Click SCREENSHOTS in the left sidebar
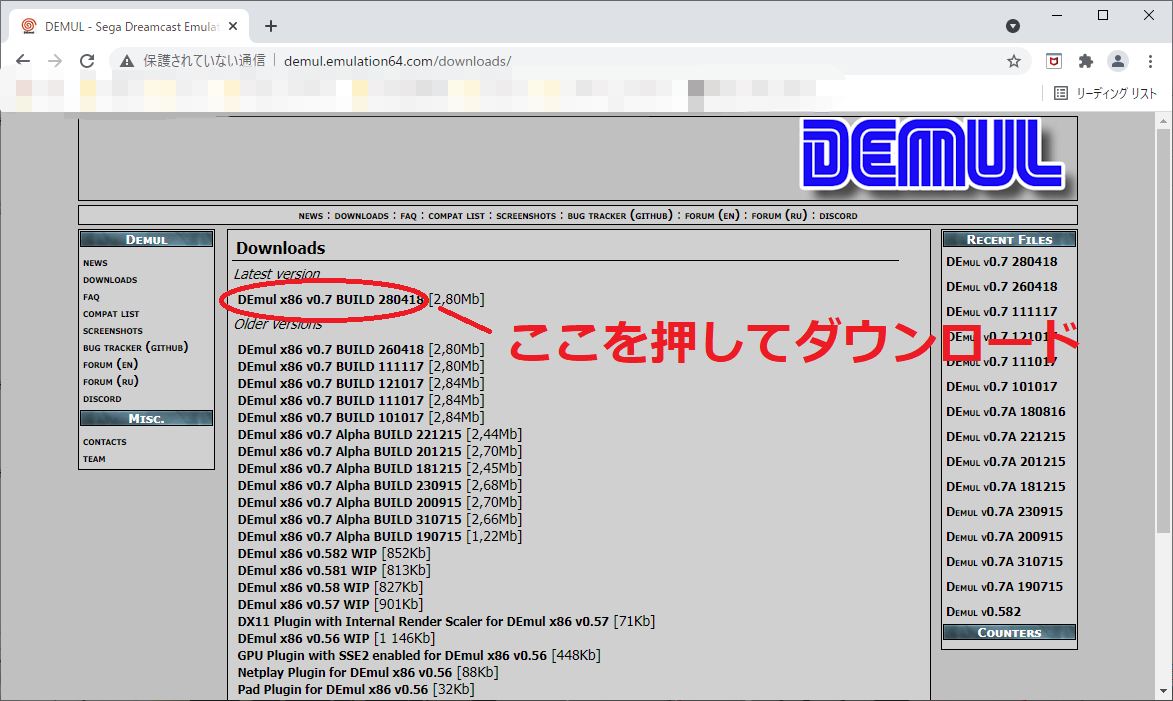Viewport: 1173px width, 701px height. [112, 331]
